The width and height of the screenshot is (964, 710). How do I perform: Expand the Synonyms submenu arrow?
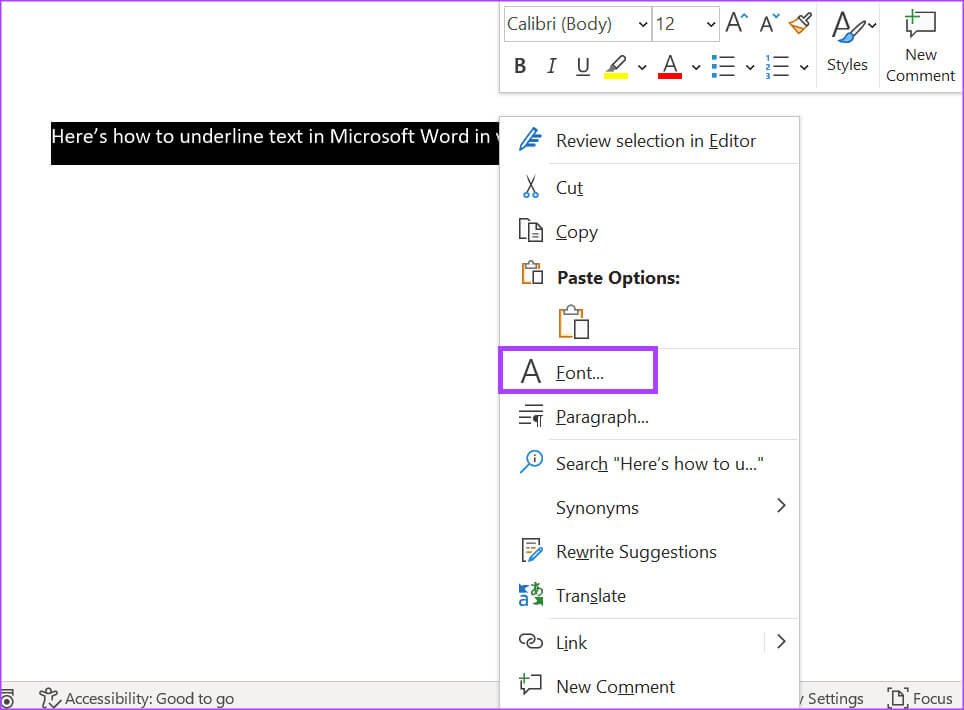coord(781,506)
